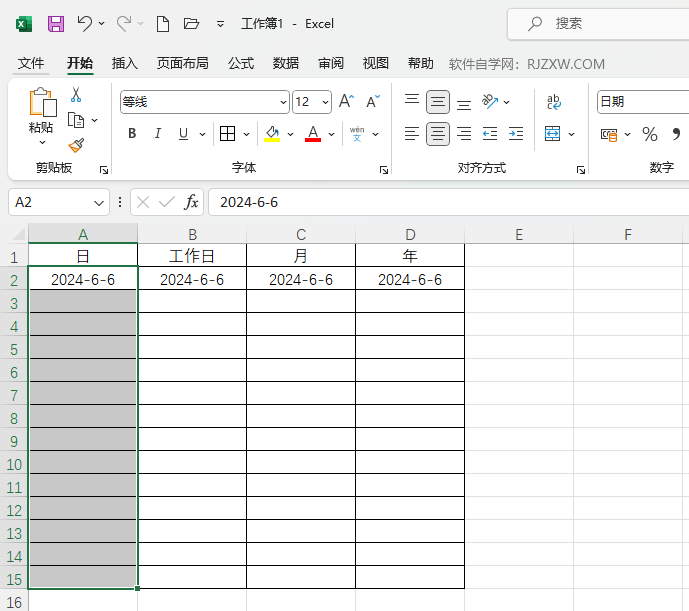Image resolution: width=689 pixels, height=611 pixels.
Task: Toggle horizontal center alignment
Action: coord(438,134)
